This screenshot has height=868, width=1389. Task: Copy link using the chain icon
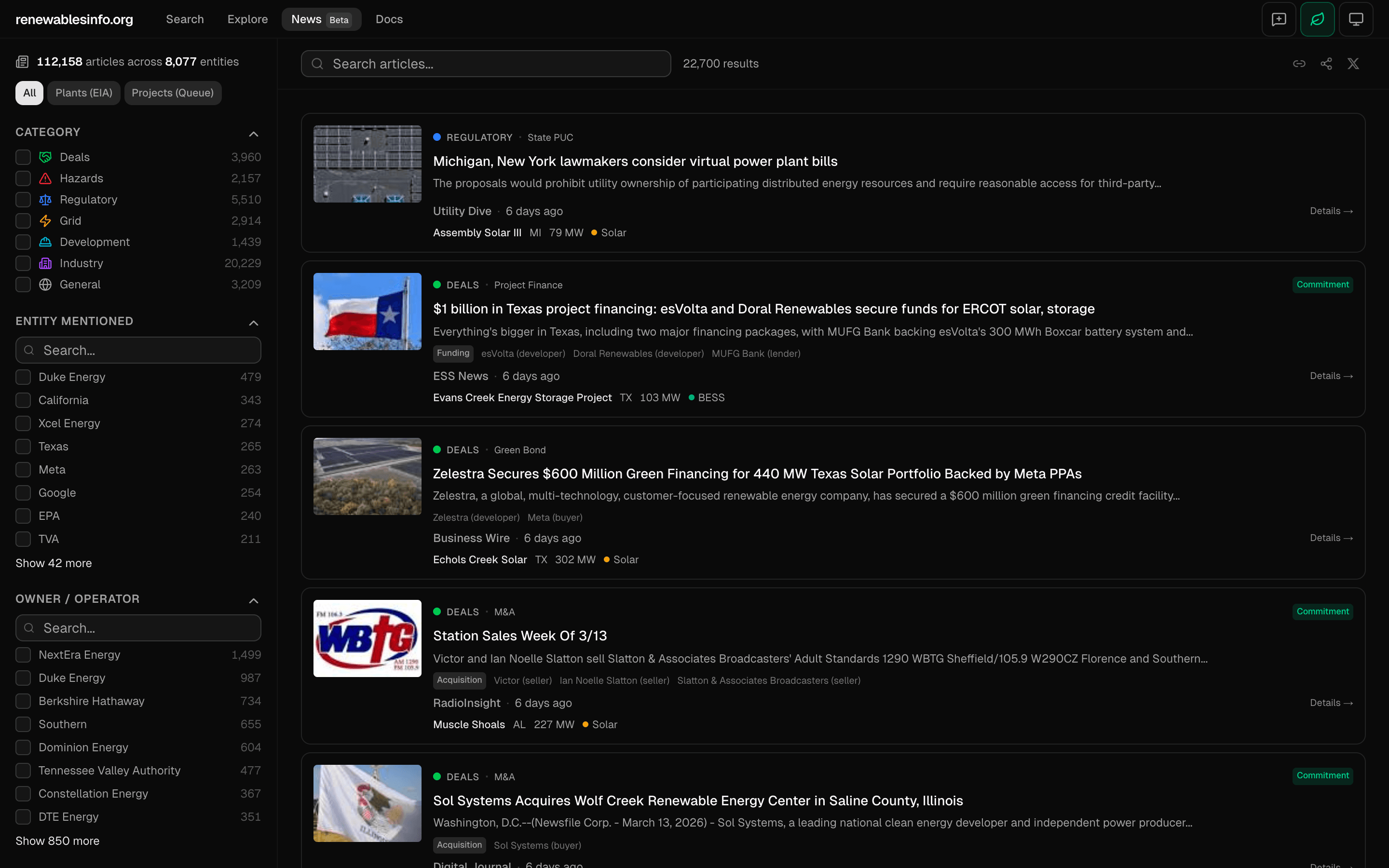point(1299,64)
